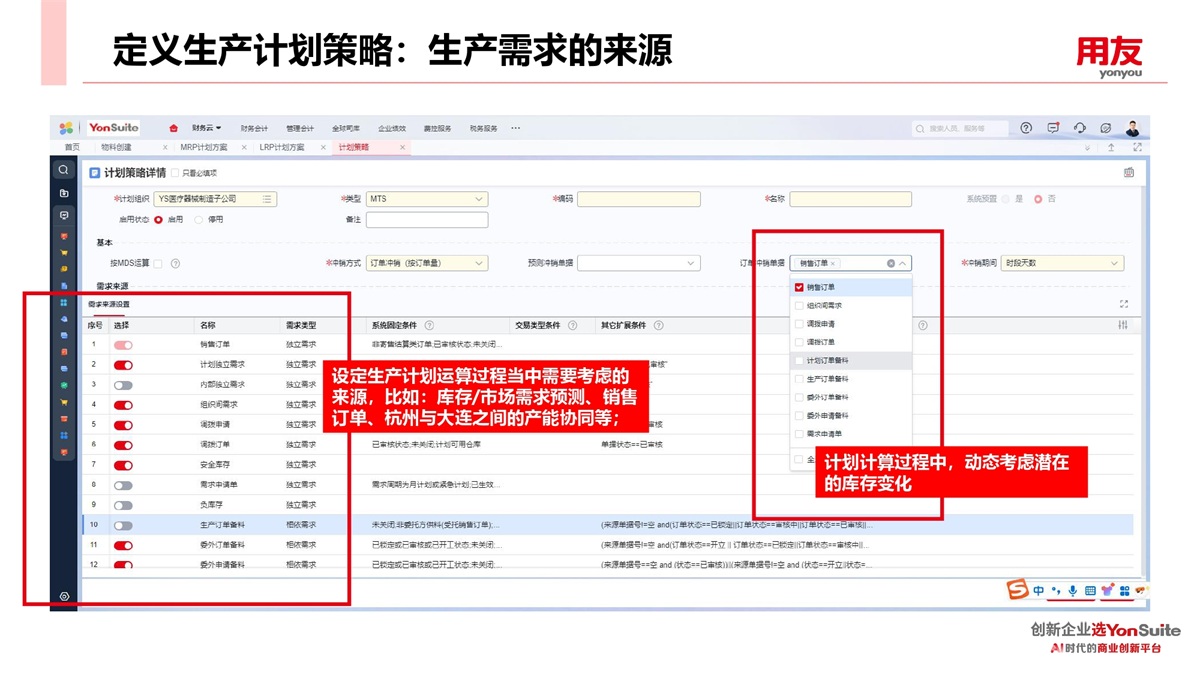Open the help question-mark icon

(x=1026, y=128)
